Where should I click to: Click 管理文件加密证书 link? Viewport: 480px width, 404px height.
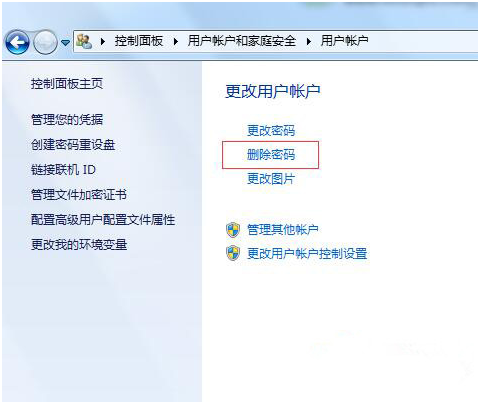[79, 195]
